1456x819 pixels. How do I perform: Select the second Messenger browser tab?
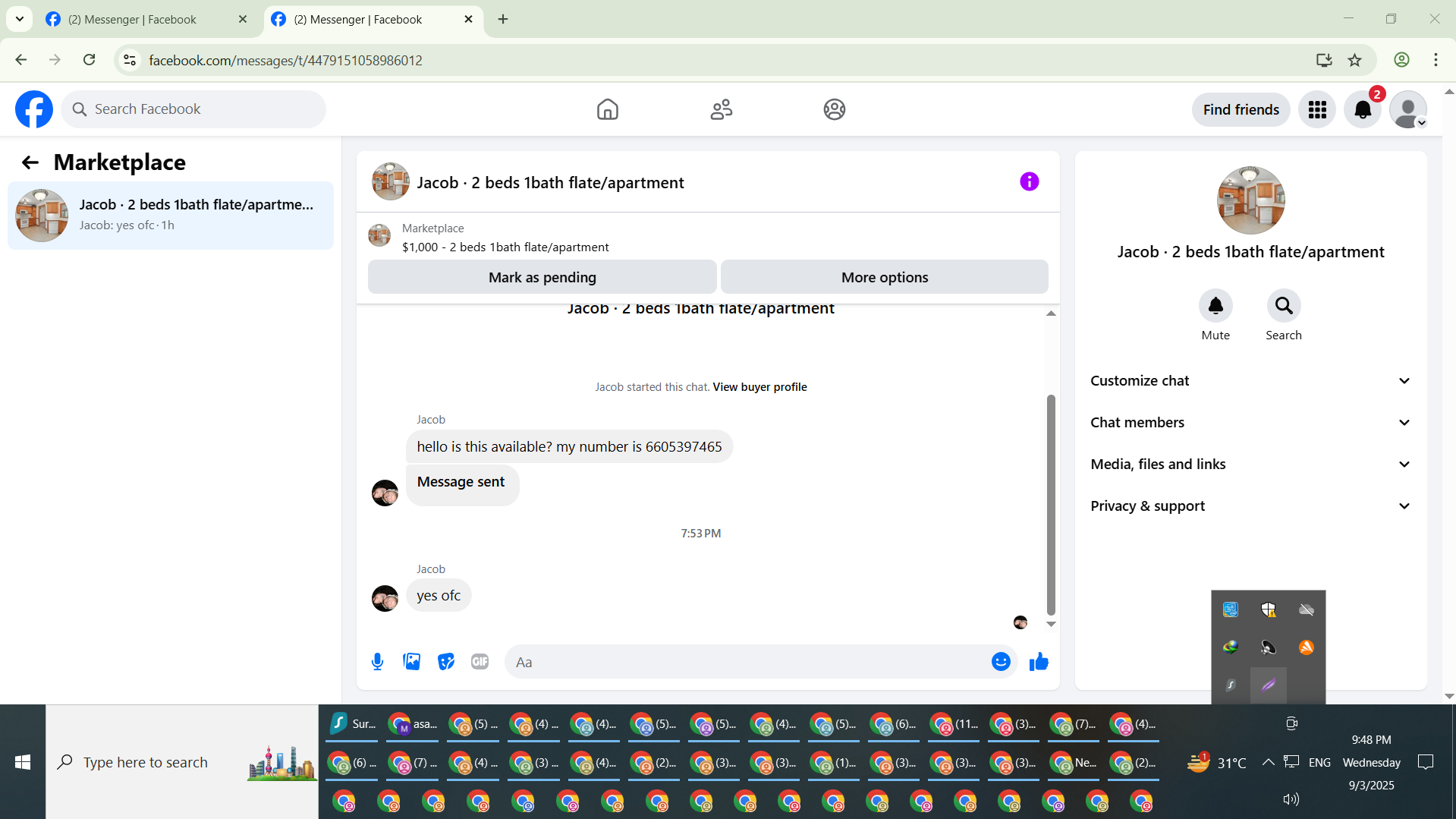pyautogui.click(x=372, y=20)
